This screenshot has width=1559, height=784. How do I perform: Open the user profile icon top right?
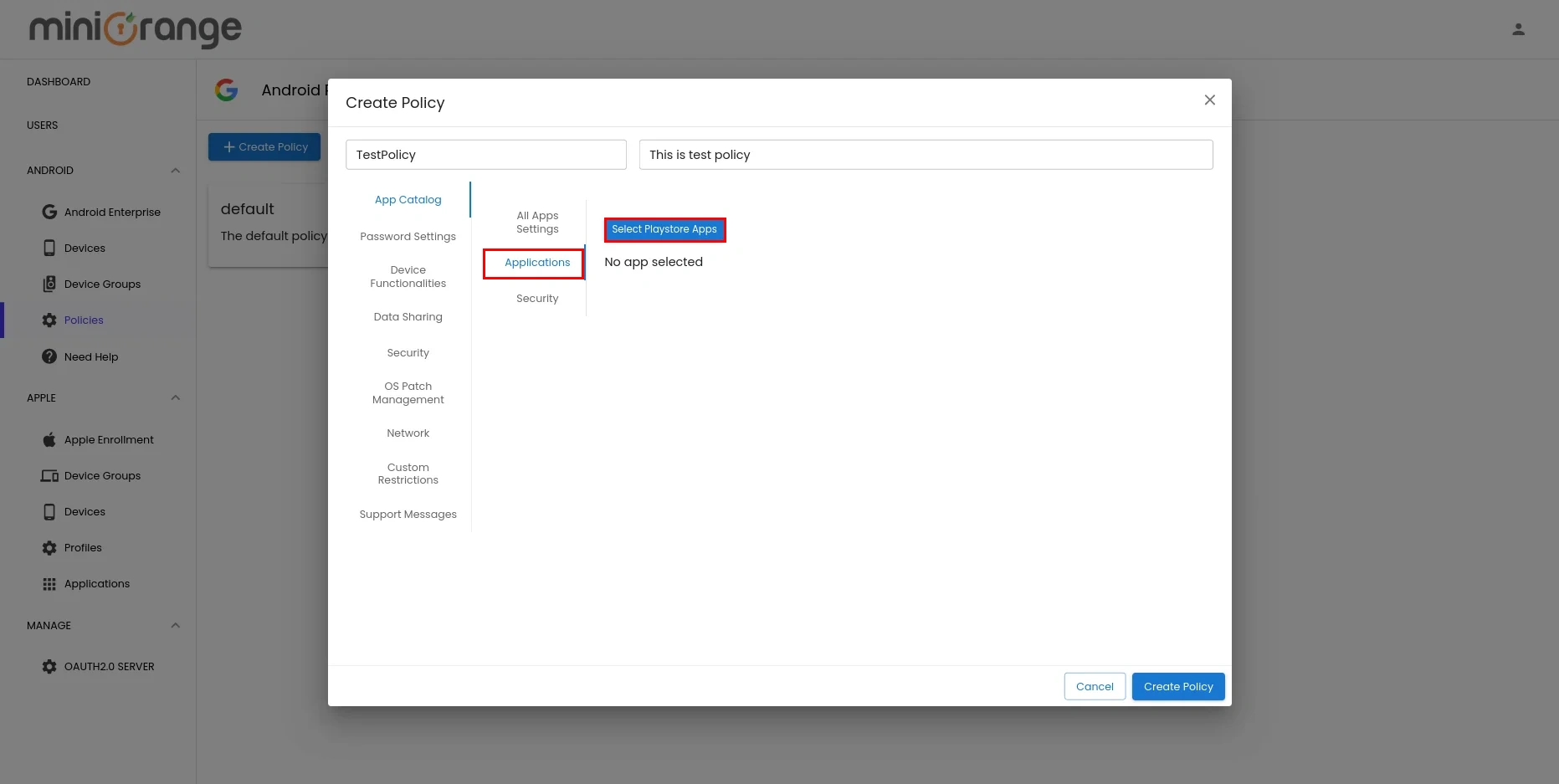1518,28
